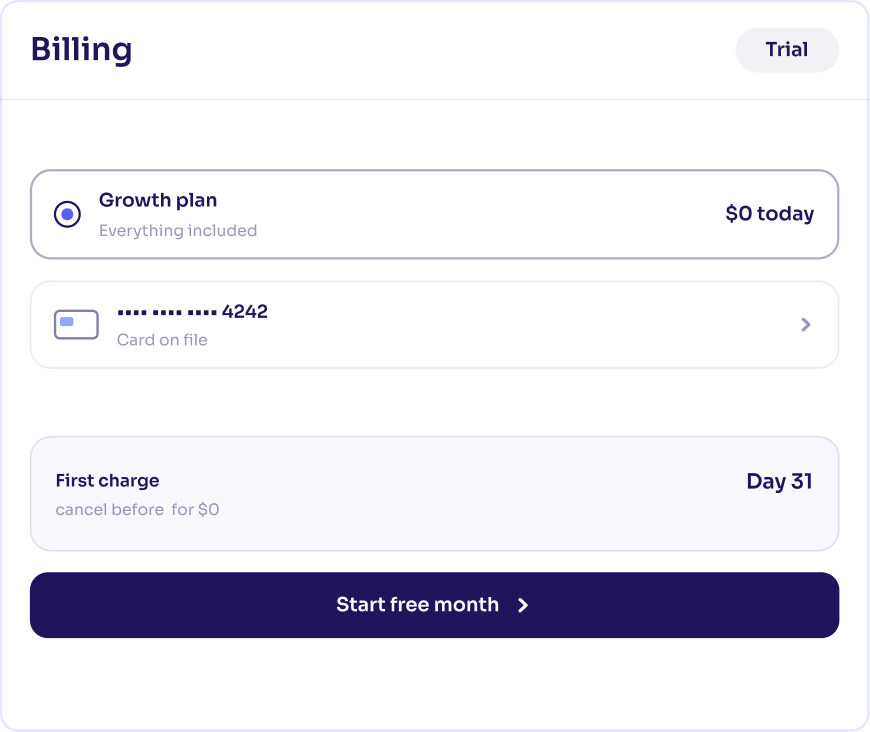Click the Card on file label
This screenshot has height=732, width=870.
click(162, 340)
